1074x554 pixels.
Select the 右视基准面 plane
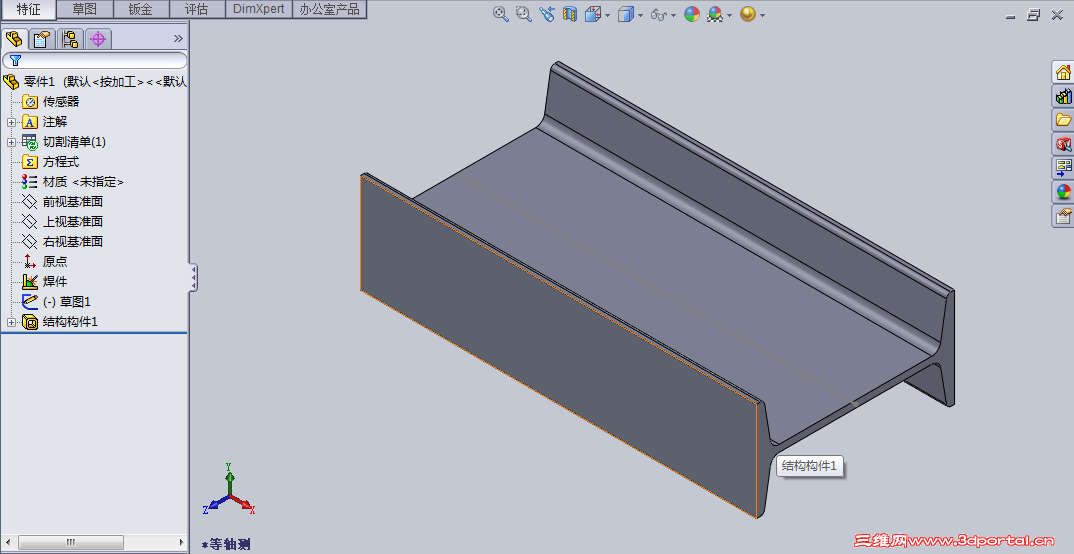73,241
